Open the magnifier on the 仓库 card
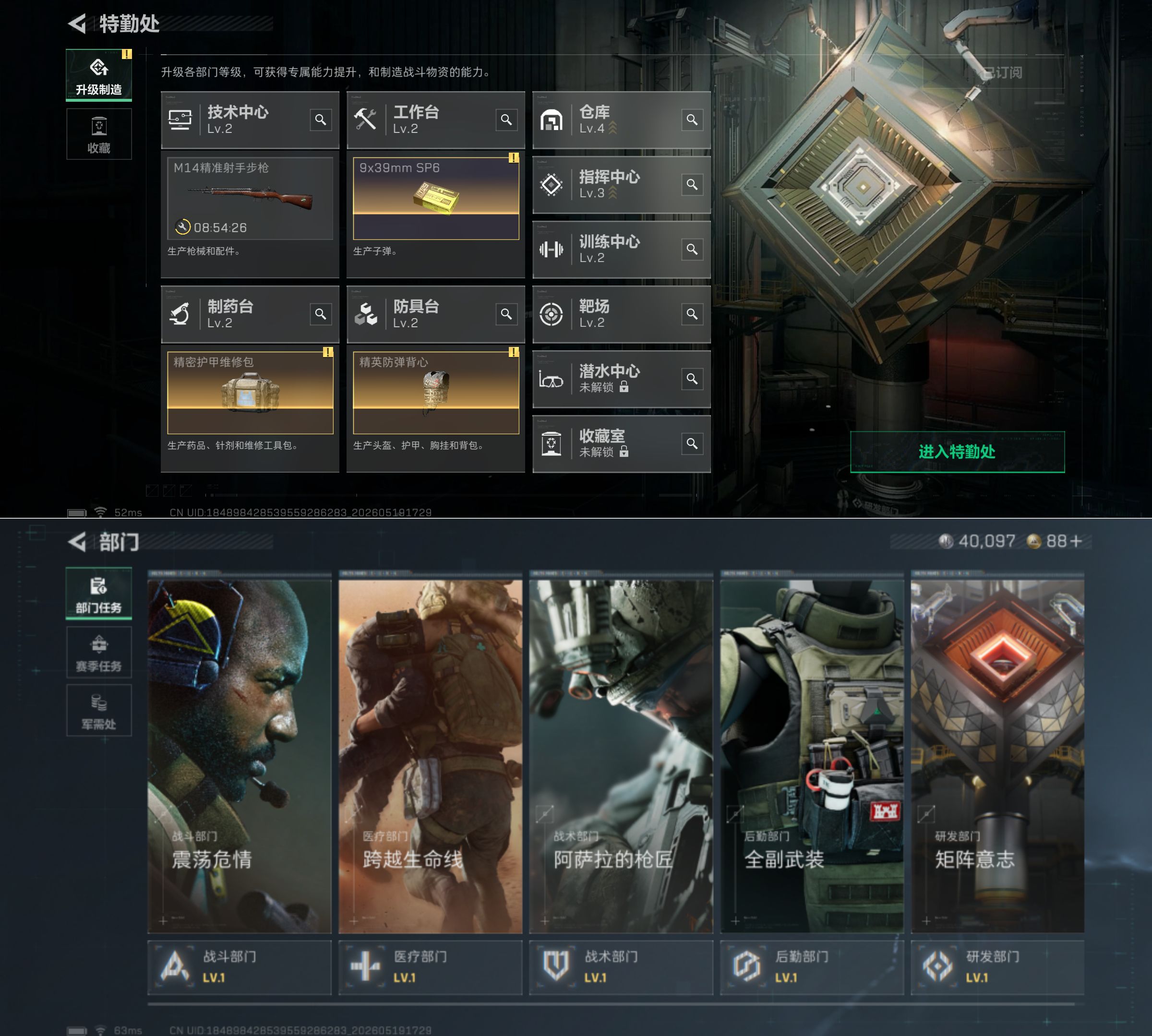1152x1036 pixels. [x=692, y=119]
